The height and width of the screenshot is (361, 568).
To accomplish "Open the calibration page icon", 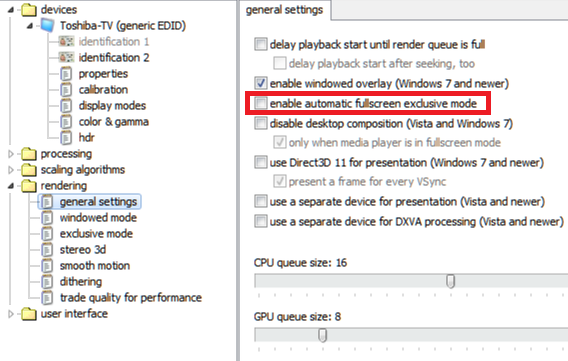I will 66,90.
